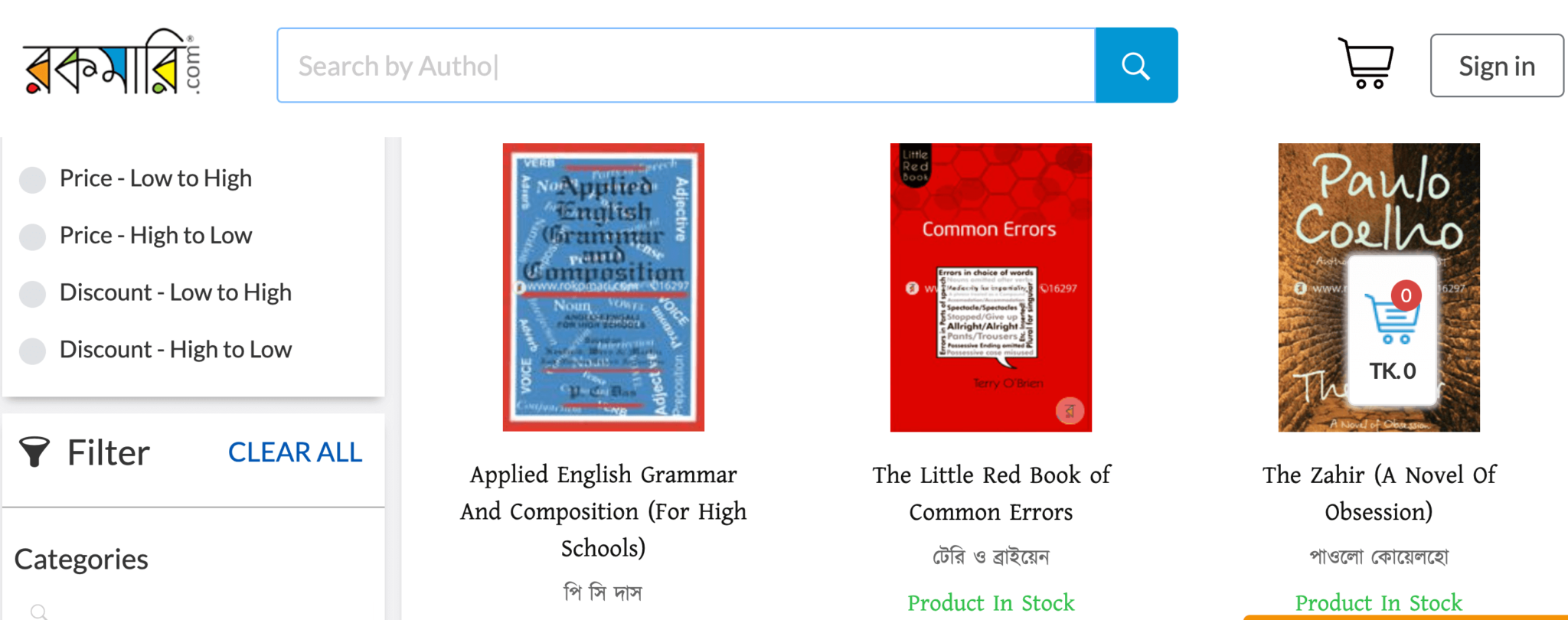Screen dimensions: 1568x620
Task: Click the CLEAR ALL filter link
Action: click(295, 452)
